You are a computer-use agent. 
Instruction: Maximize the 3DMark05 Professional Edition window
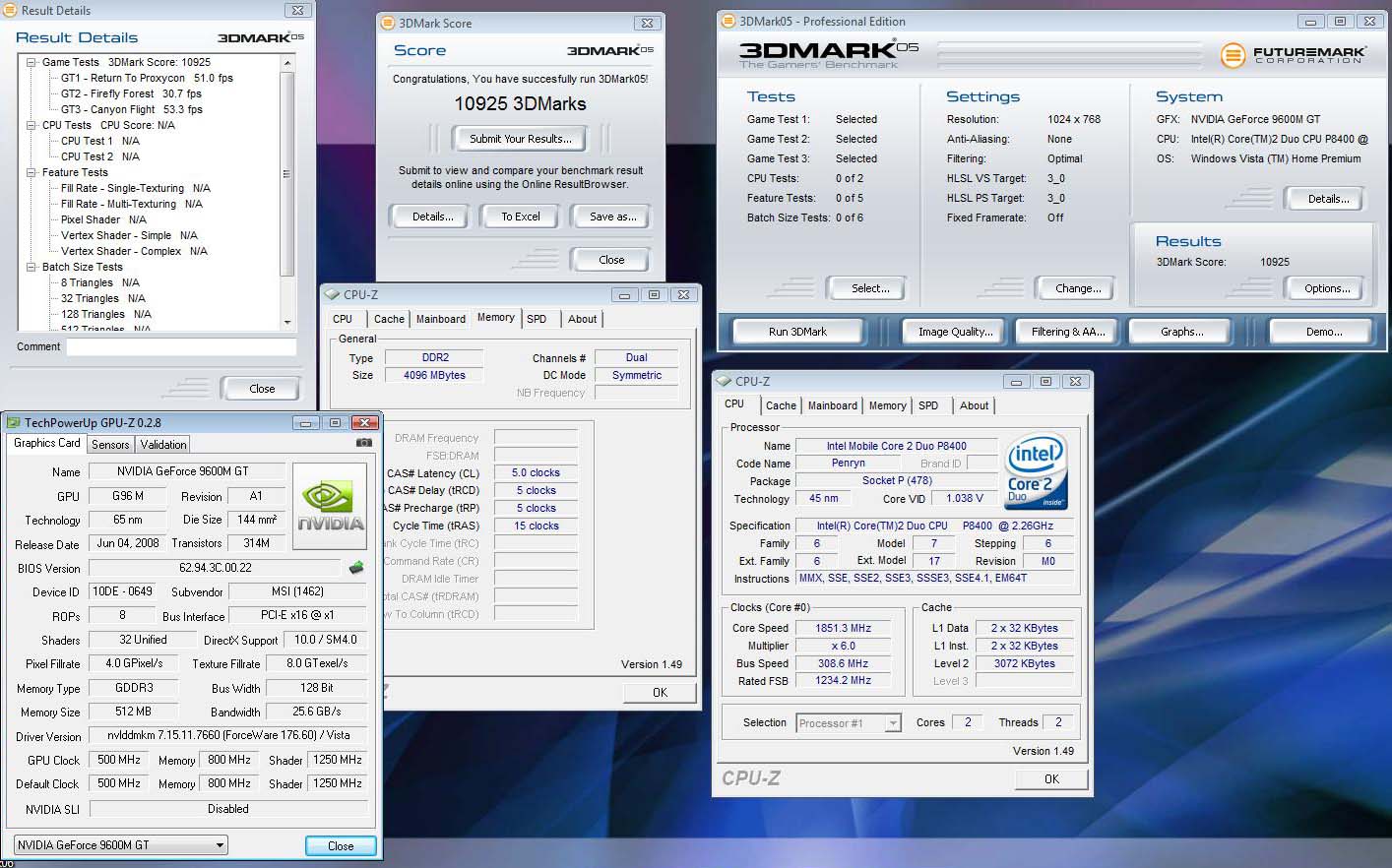[x=1339, y=21]
